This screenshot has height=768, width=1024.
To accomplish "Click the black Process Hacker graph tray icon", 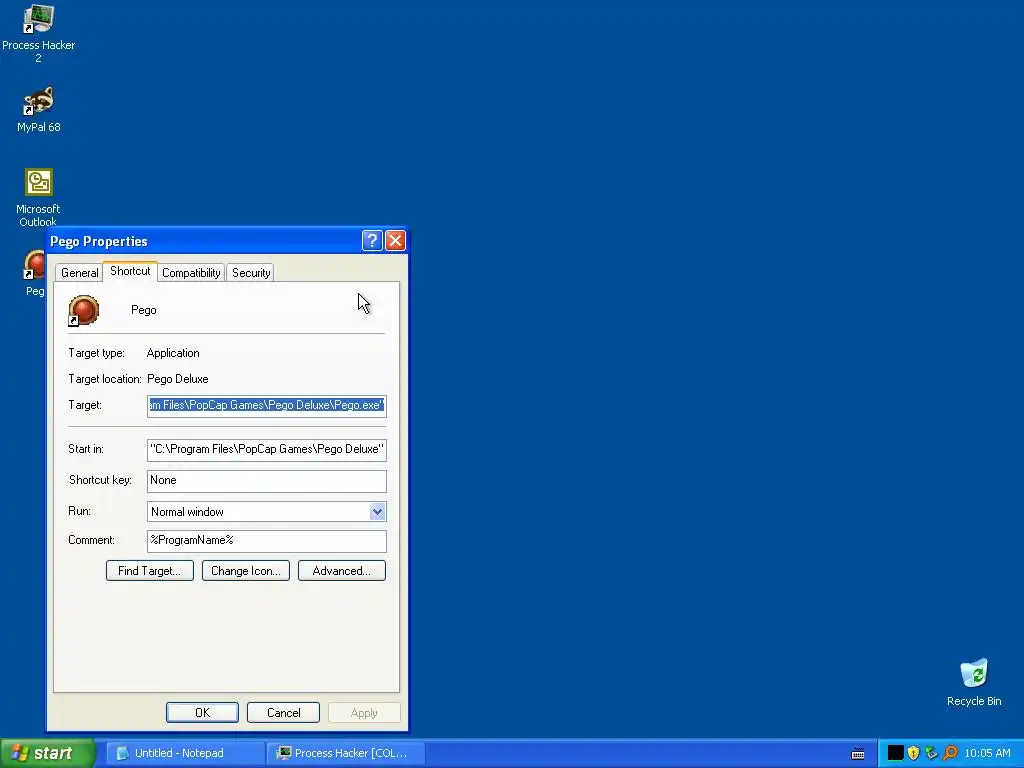I will 895,753.
